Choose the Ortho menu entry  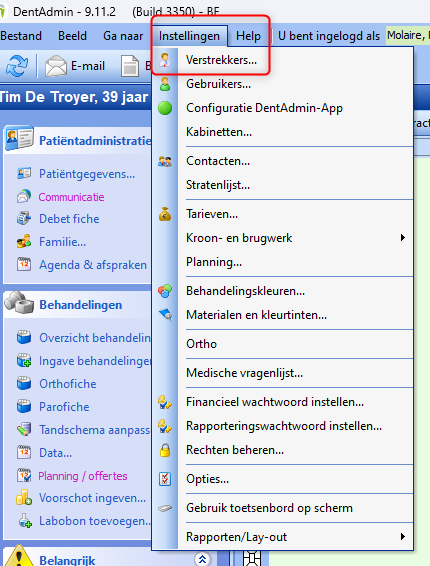point(282,344)
